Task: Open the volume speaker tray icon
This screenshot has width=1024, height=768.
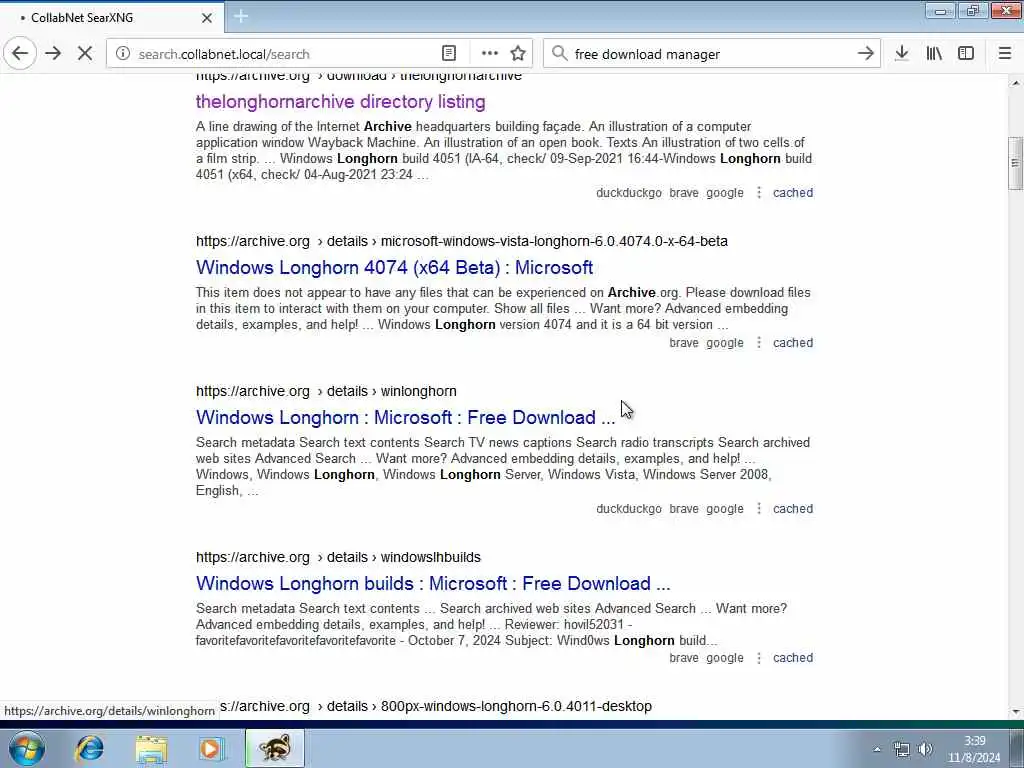Action: [x=925, y=750]
